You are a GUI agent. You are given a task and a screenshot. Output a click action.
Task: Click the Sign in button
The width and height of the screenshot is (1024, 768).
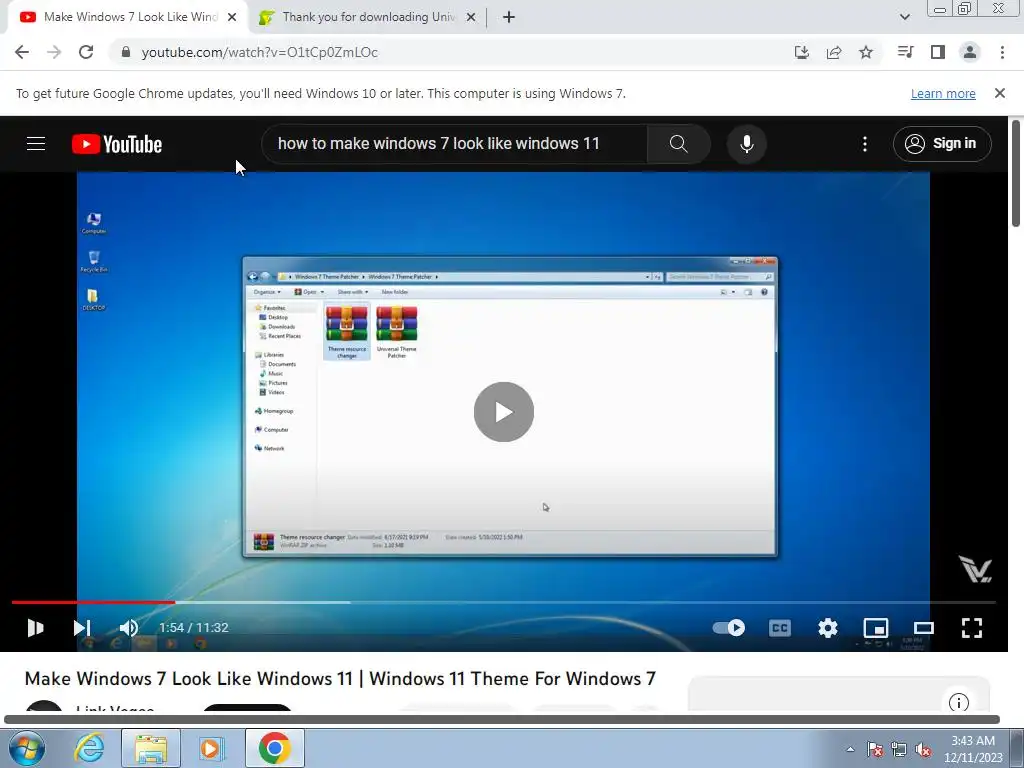pyautogui.click(x=942, y=144)
